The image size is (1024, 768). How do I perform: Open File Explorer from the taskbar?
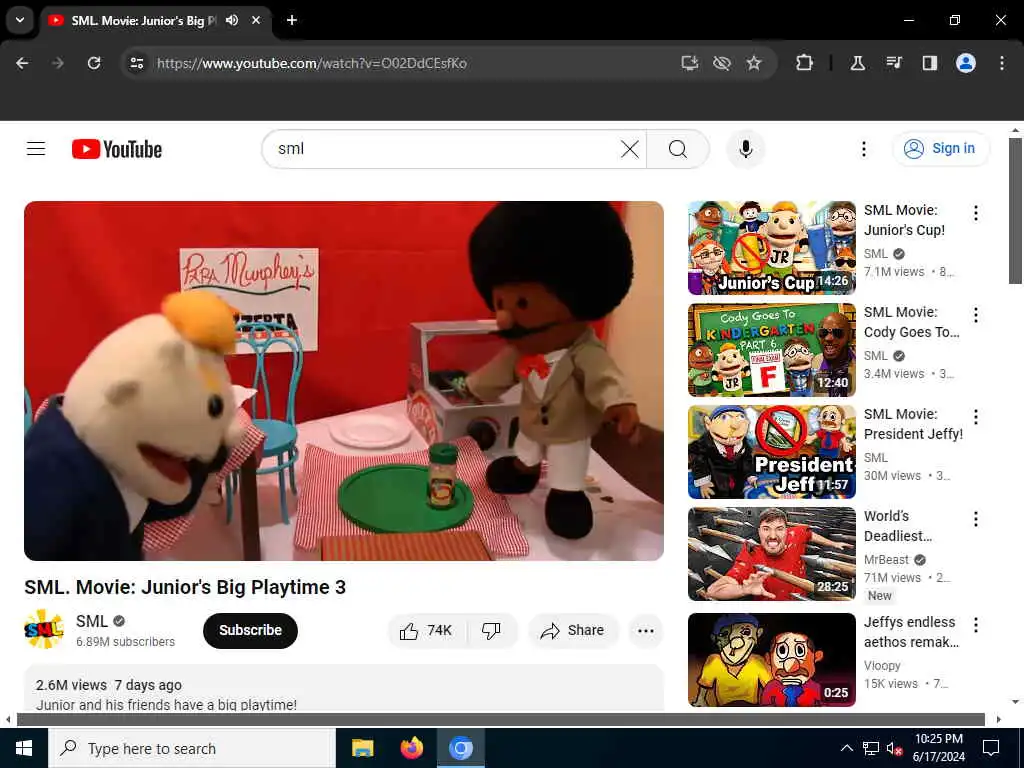362,748
